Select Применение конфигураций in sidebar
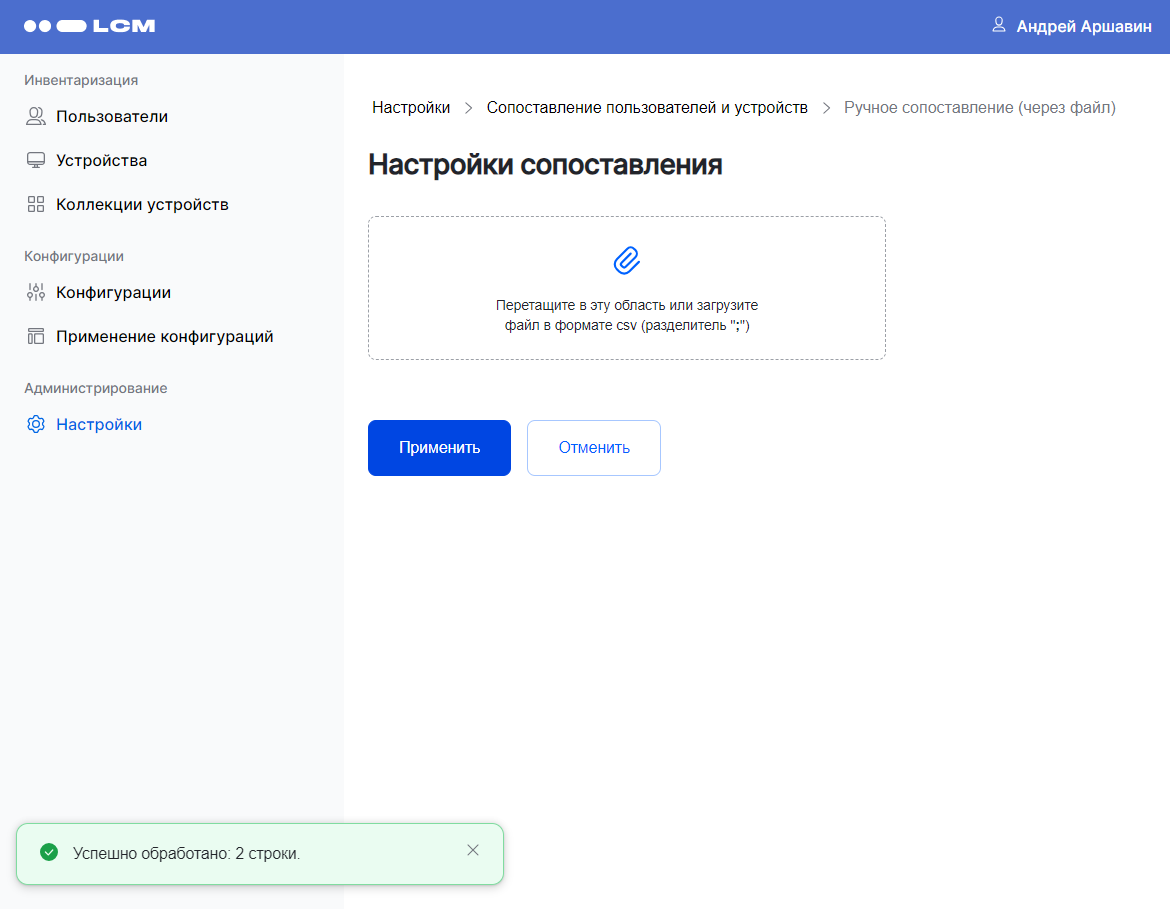1170x909 pixels. coord(164,337)
